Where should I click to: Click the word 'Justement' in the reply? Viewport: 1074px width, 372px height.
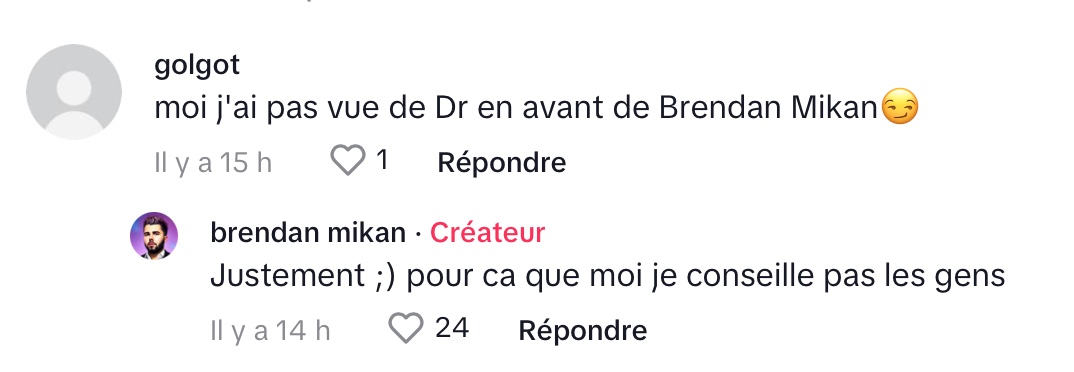pos(287,276)
